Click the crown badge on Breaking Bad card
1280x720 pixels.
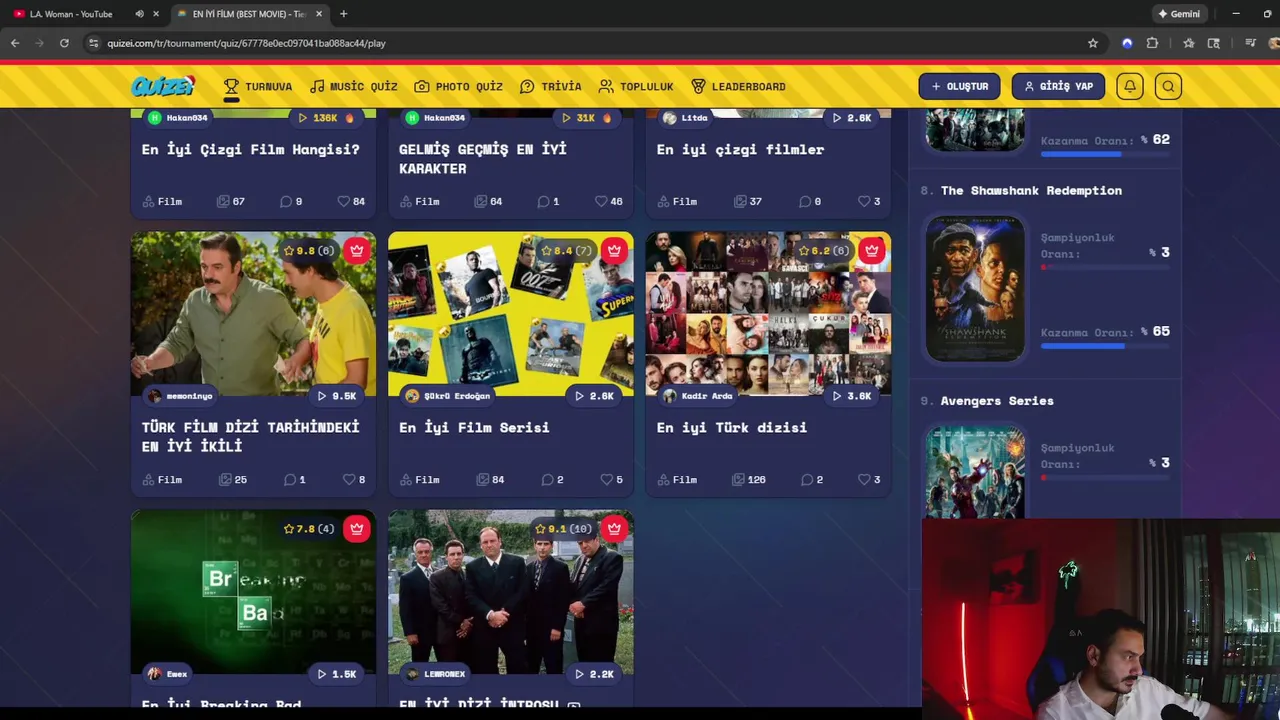357,529
